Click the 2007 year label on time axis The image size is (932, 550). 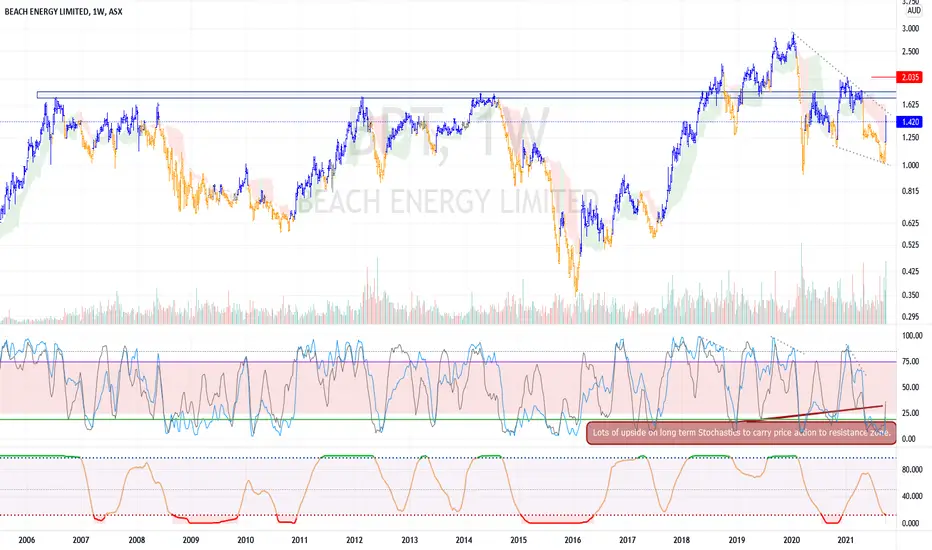[x=81, y=540]
